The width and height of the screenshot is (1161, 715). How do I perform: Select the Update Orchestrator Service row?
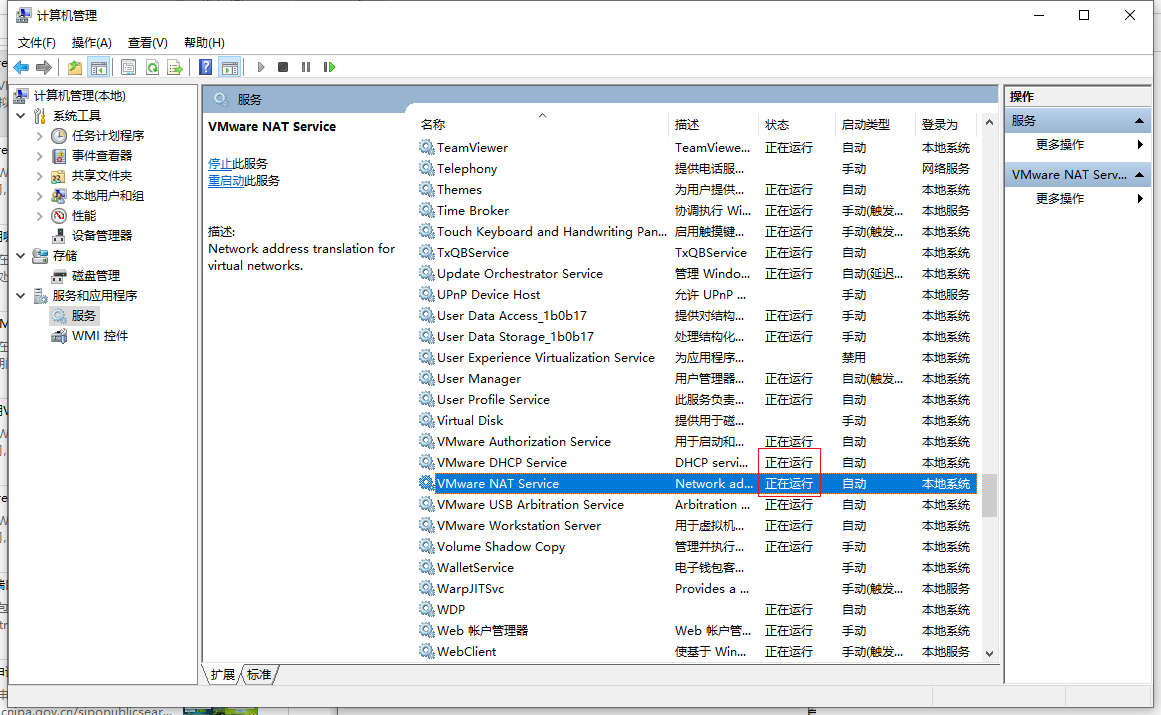coord(696,273)
